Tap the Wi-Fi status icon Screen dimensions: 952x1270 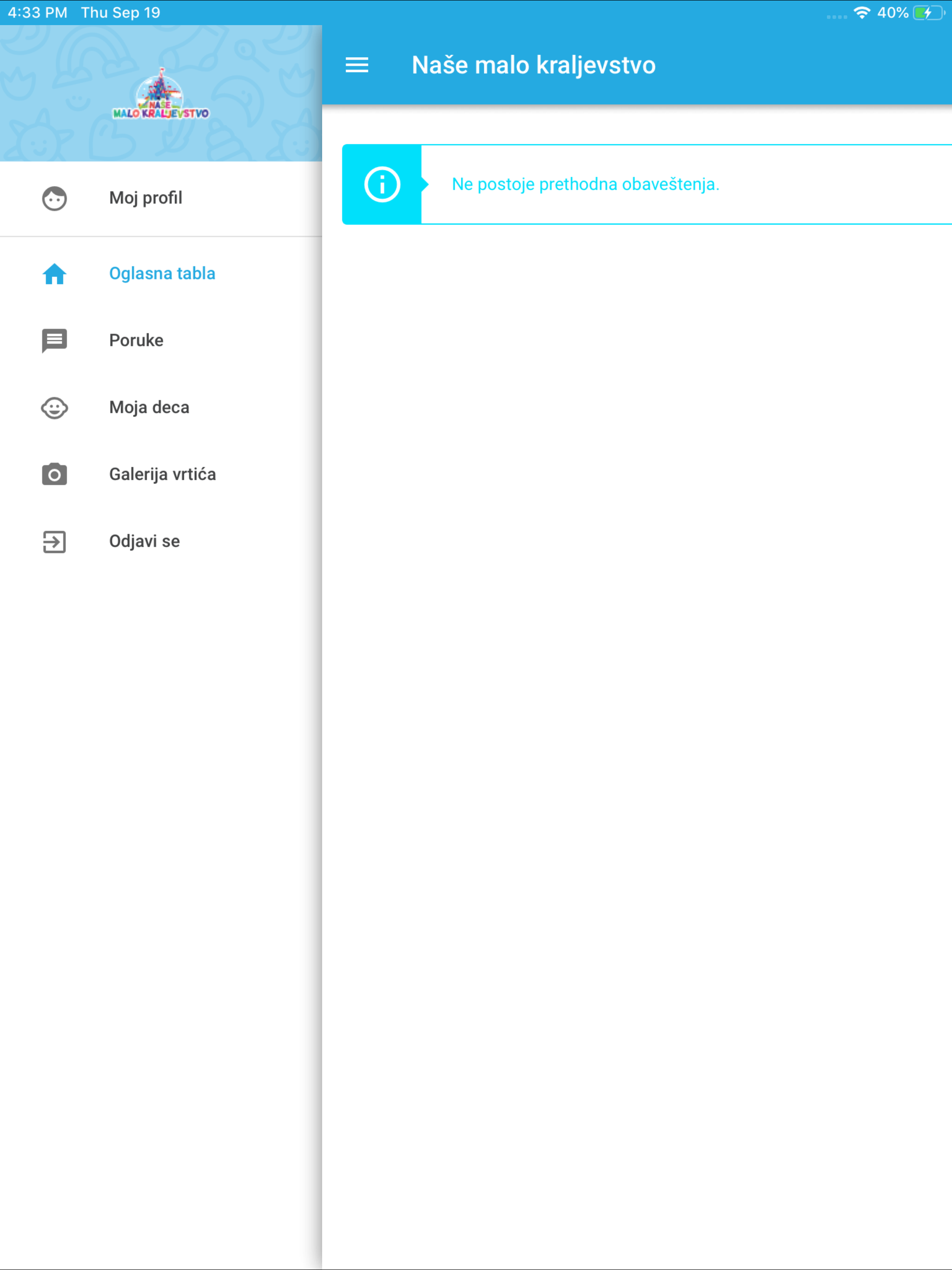tap(861, 13)
